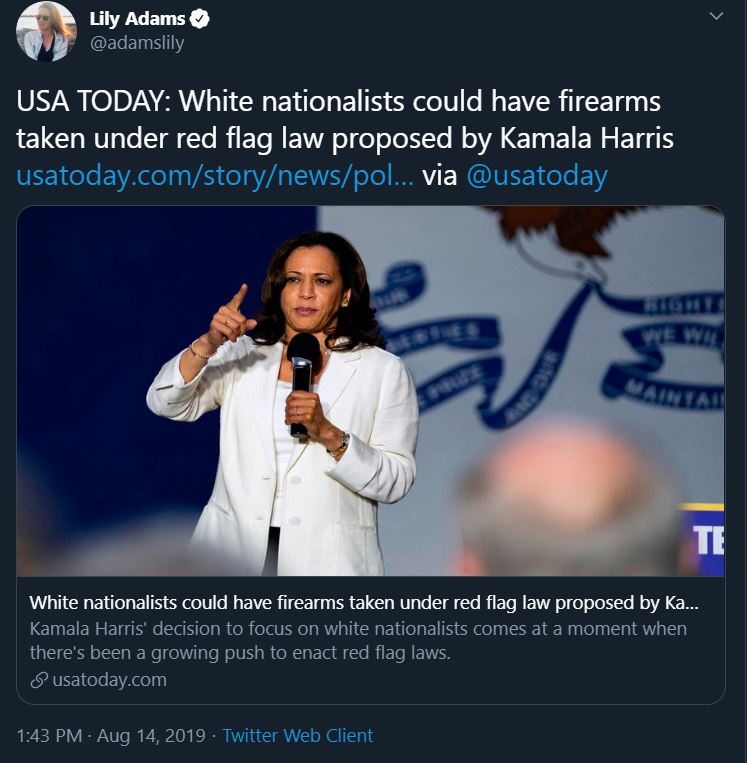Open the article preview photo
747x763 pixels.
tap(370, 391)
